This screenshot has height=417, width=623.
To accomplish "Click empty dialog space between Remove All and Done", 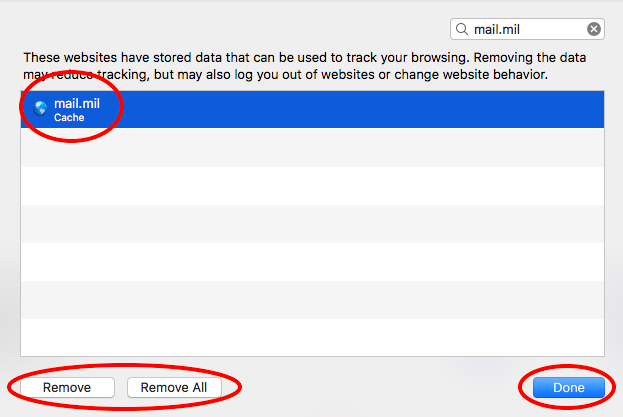I will [x=380, y=388].
